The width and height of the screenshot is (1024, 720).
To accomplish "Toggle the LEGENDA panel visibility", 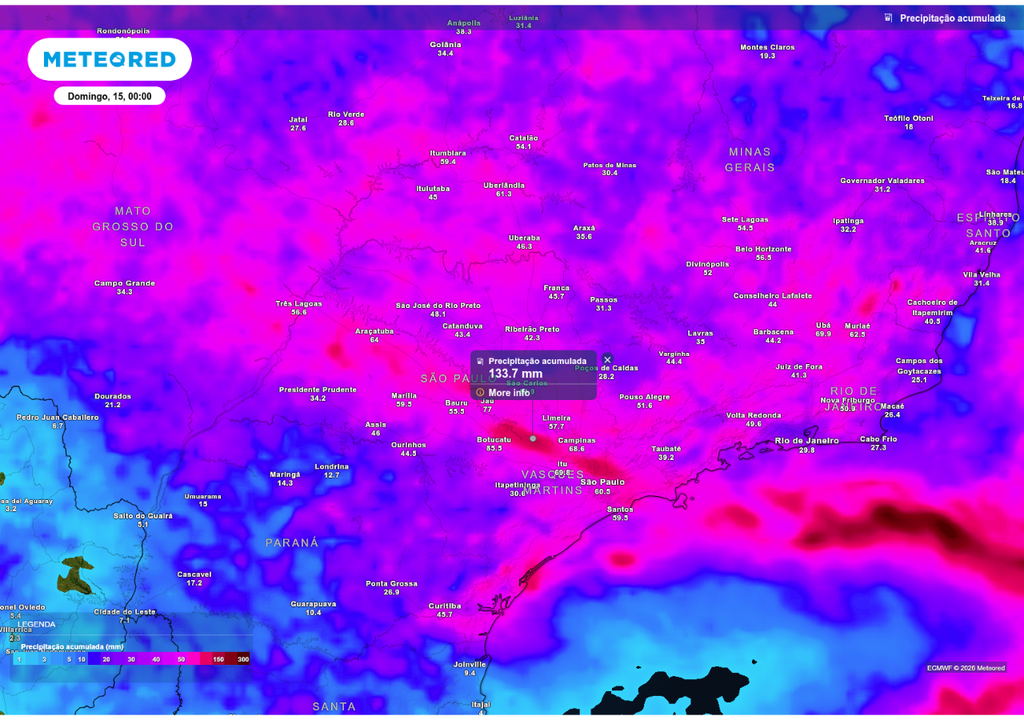I will click(36, 623).
